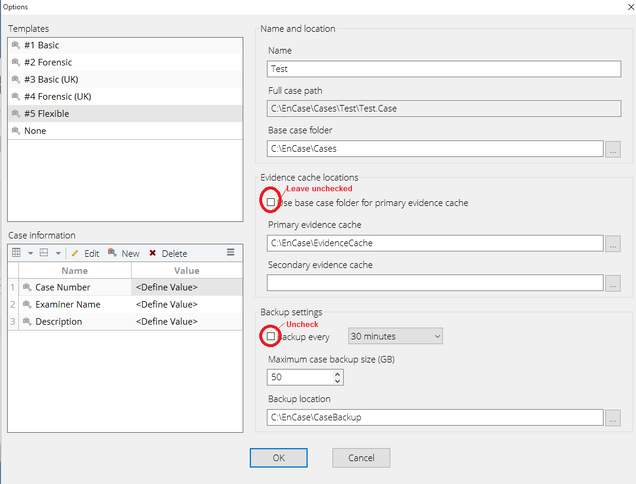The image size is (636, 484).
Task: Click the OK button
Action: [x=278, y=457]
